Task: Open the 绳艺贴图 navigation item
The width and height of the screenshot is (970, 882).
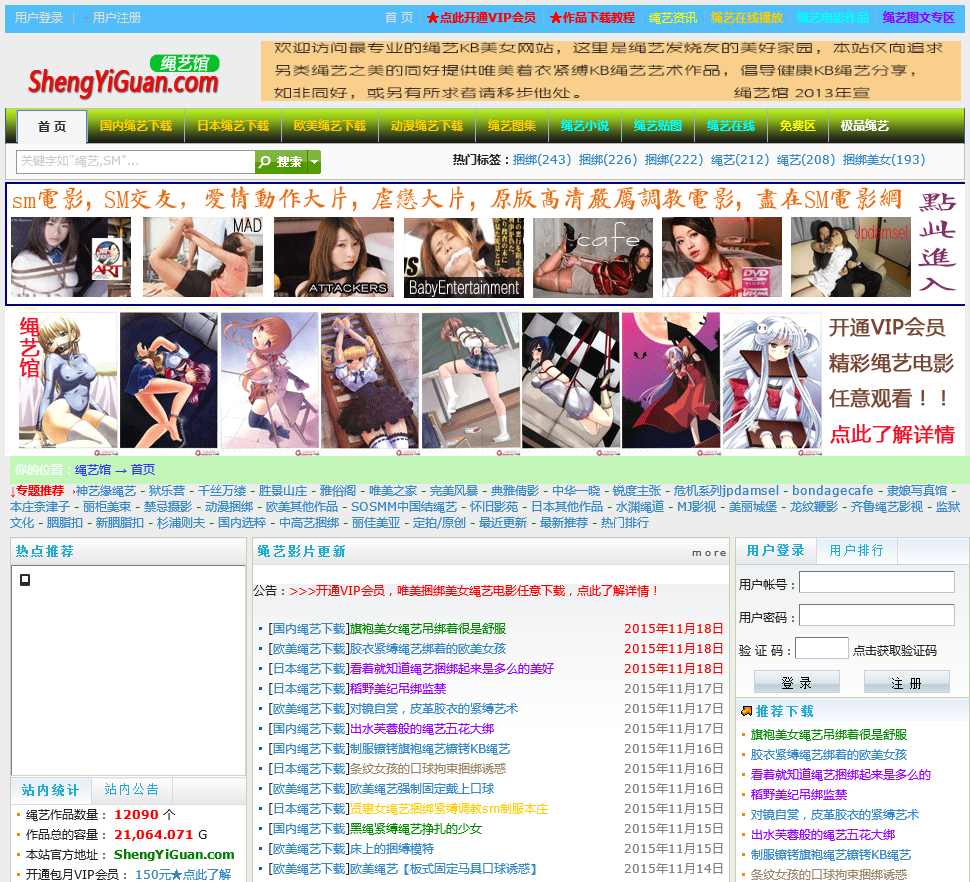Action: [x=658, y=126]
